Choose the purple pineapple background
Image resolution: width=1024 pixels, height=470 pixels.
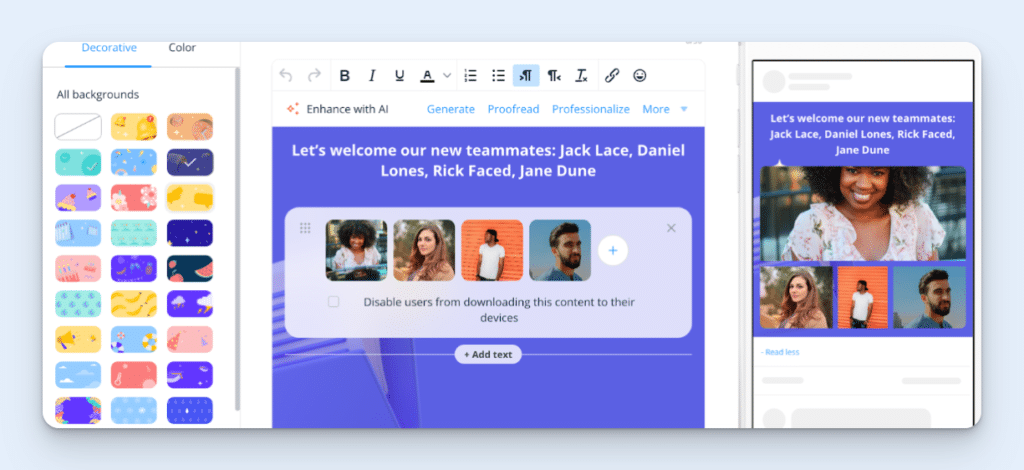coord(134,268)
